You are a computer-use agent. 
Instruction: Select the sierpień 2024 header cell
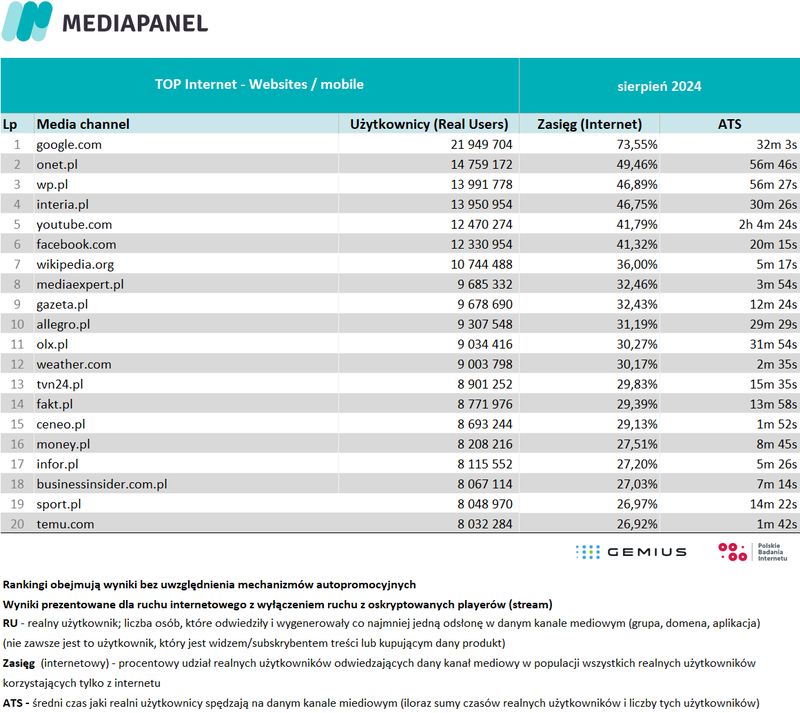point(659,86)
